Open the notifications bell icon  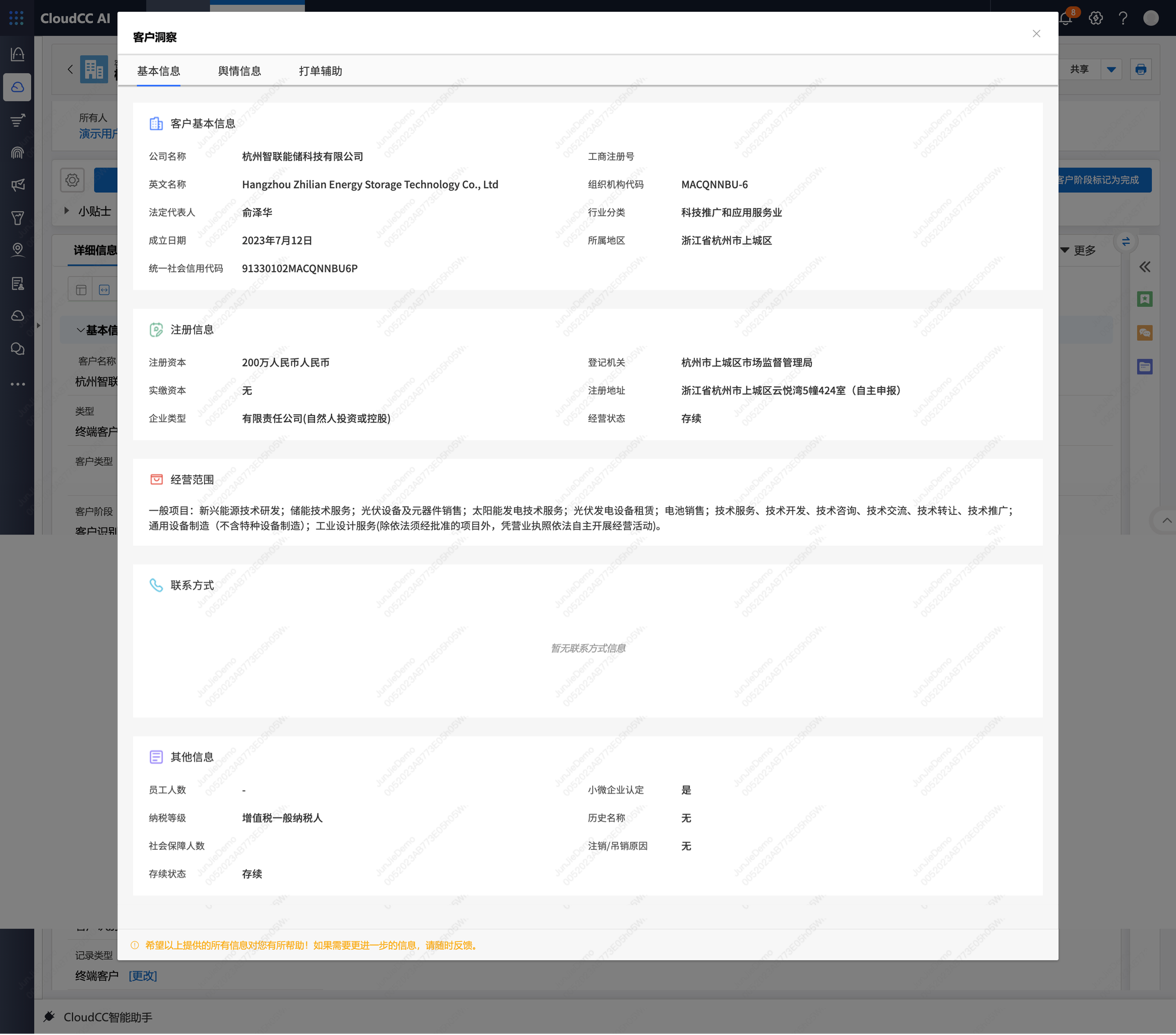[1066, 19]
